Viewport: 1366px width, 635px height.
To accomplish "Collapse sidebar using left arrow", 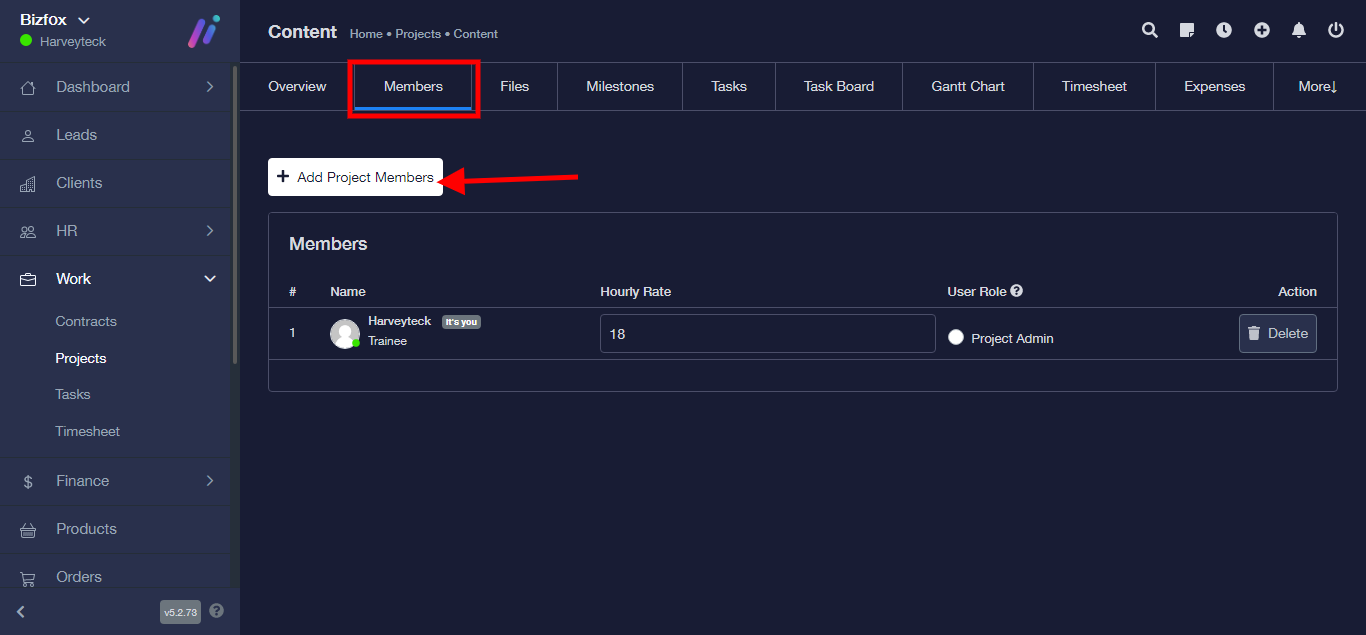I will tap(21, 612).
